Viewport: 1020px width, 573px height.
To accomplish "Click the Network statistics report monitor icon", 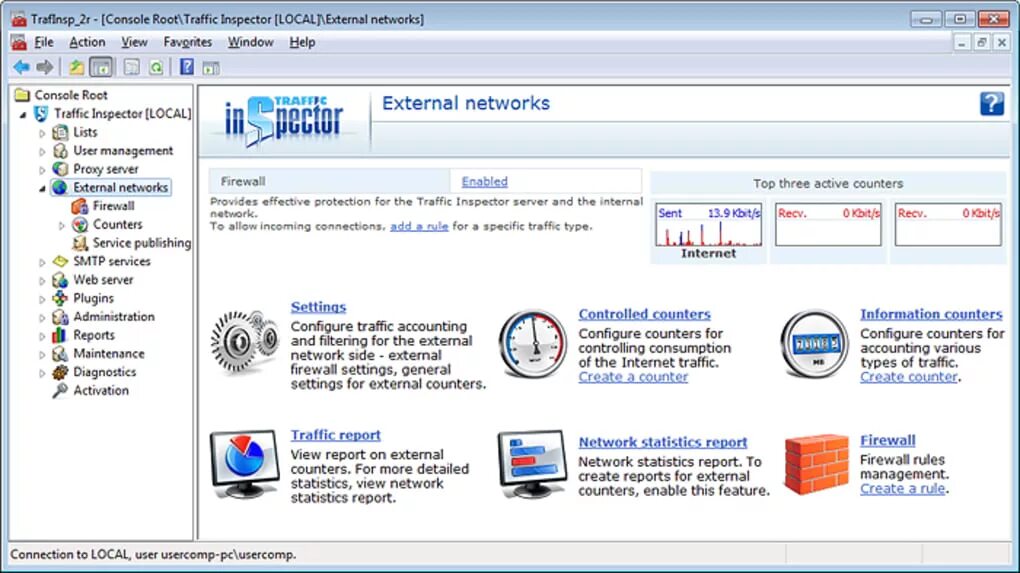I will pos(532,464).
